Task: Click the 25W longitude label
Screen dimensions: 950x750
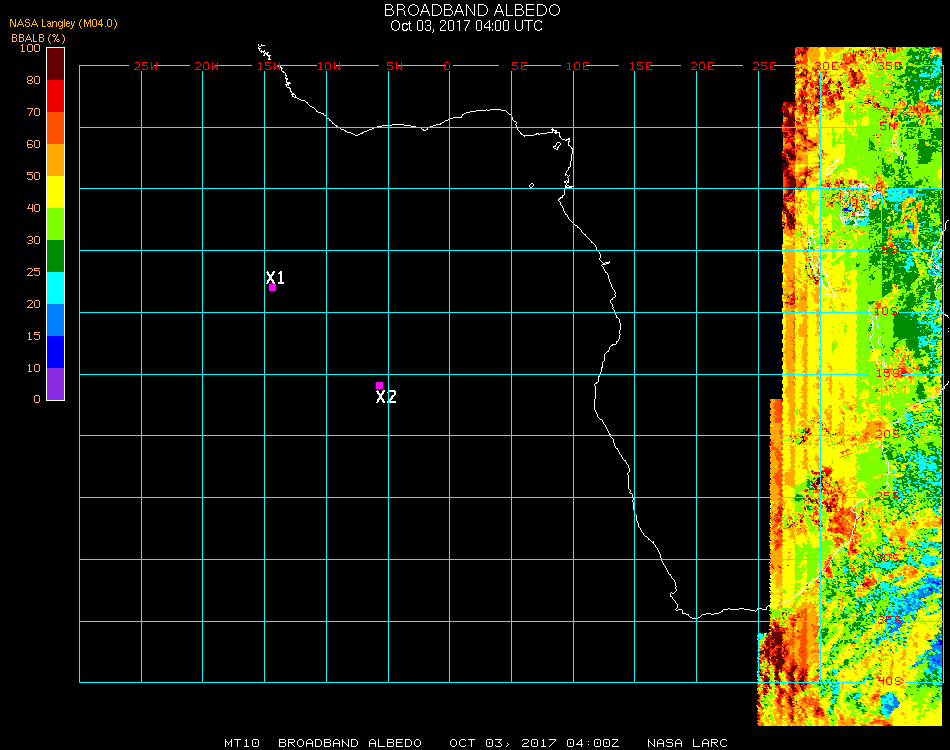Action: tap(146, 66)
